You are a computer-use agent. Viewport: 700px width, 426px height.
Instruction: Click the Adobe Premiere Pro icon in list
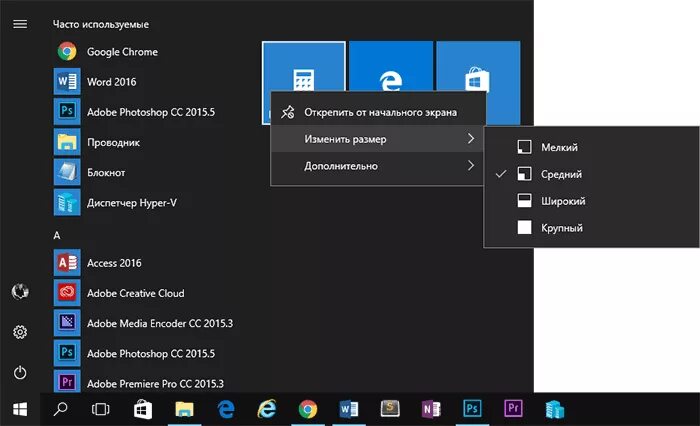coord(67,382)
